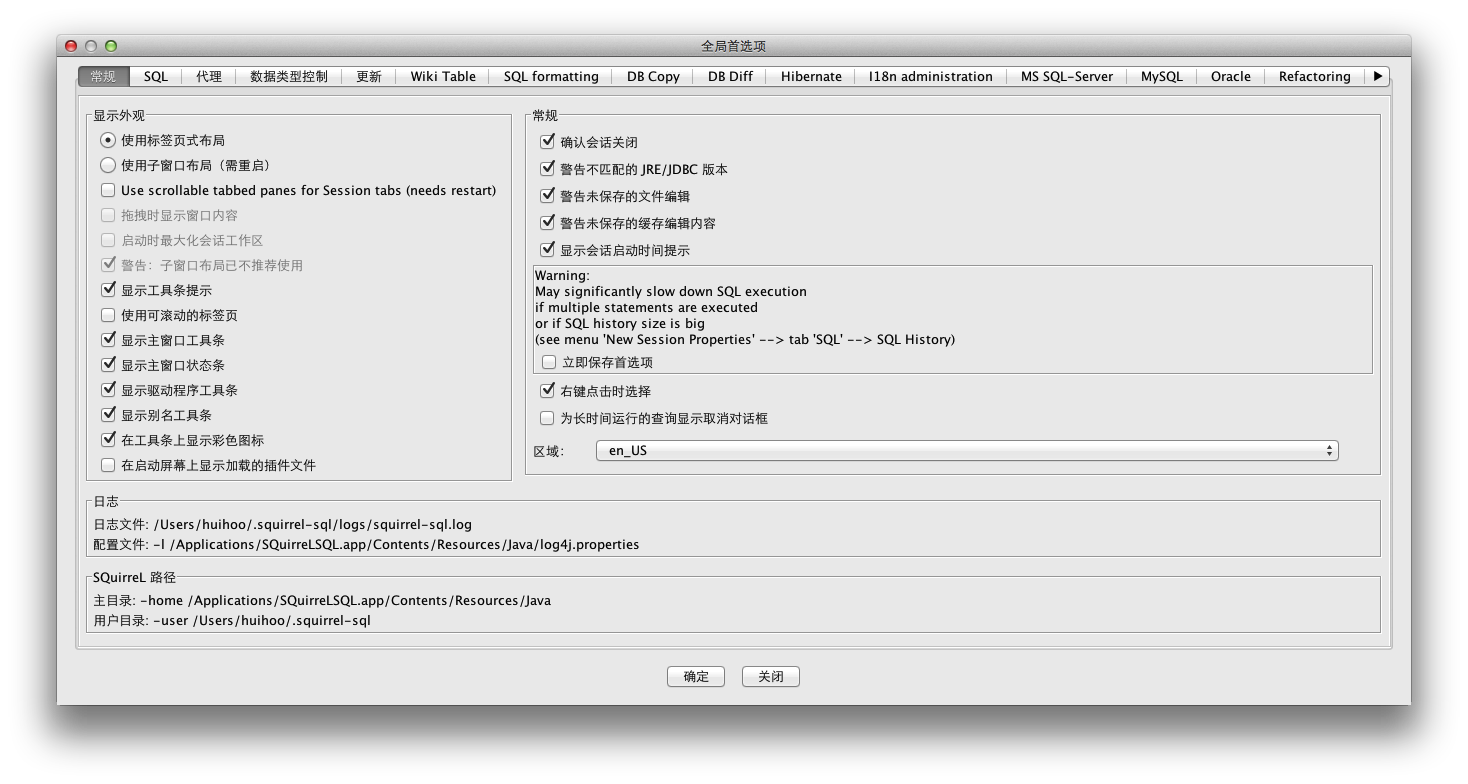This screenshot has width=1468, height=784.
Task: Click the 确定 button
Action: tap(696, 677)
